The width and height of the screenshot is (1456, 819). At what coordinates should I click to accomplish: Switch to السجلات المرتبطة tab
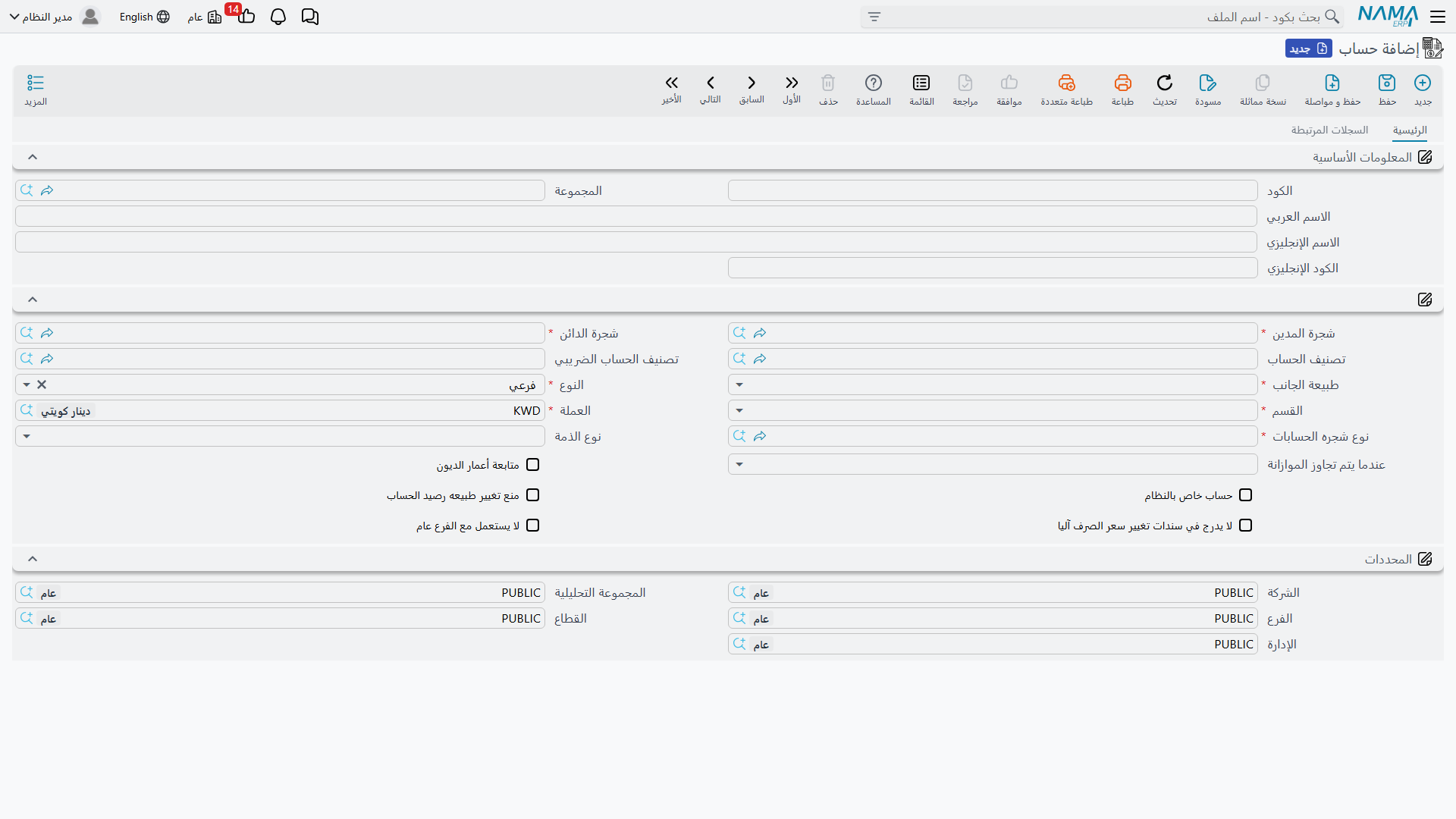point(1330,130)
